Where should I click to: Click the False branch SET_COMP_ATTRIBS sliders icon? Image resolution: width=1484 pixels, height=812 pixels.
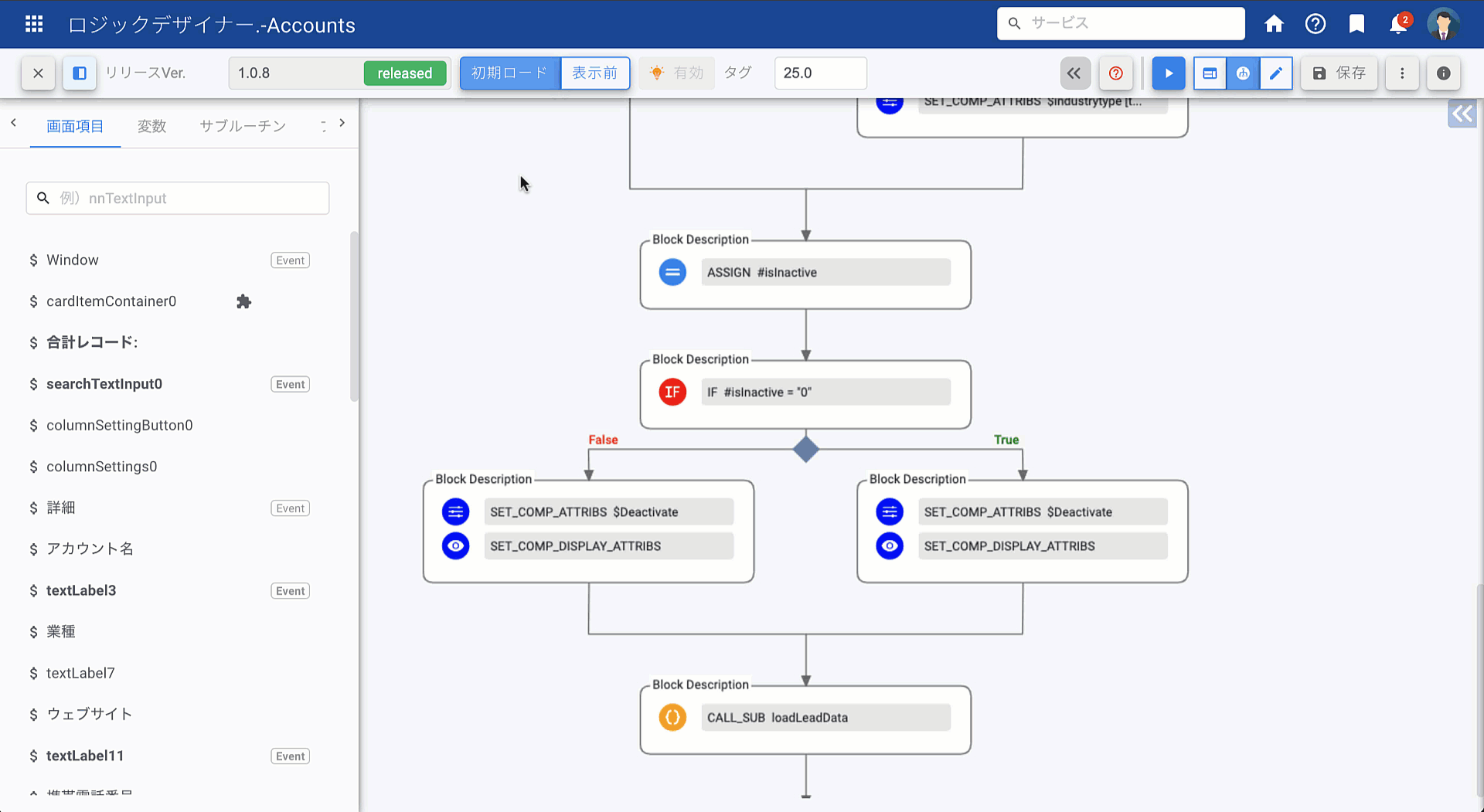[x=455, y=511]
